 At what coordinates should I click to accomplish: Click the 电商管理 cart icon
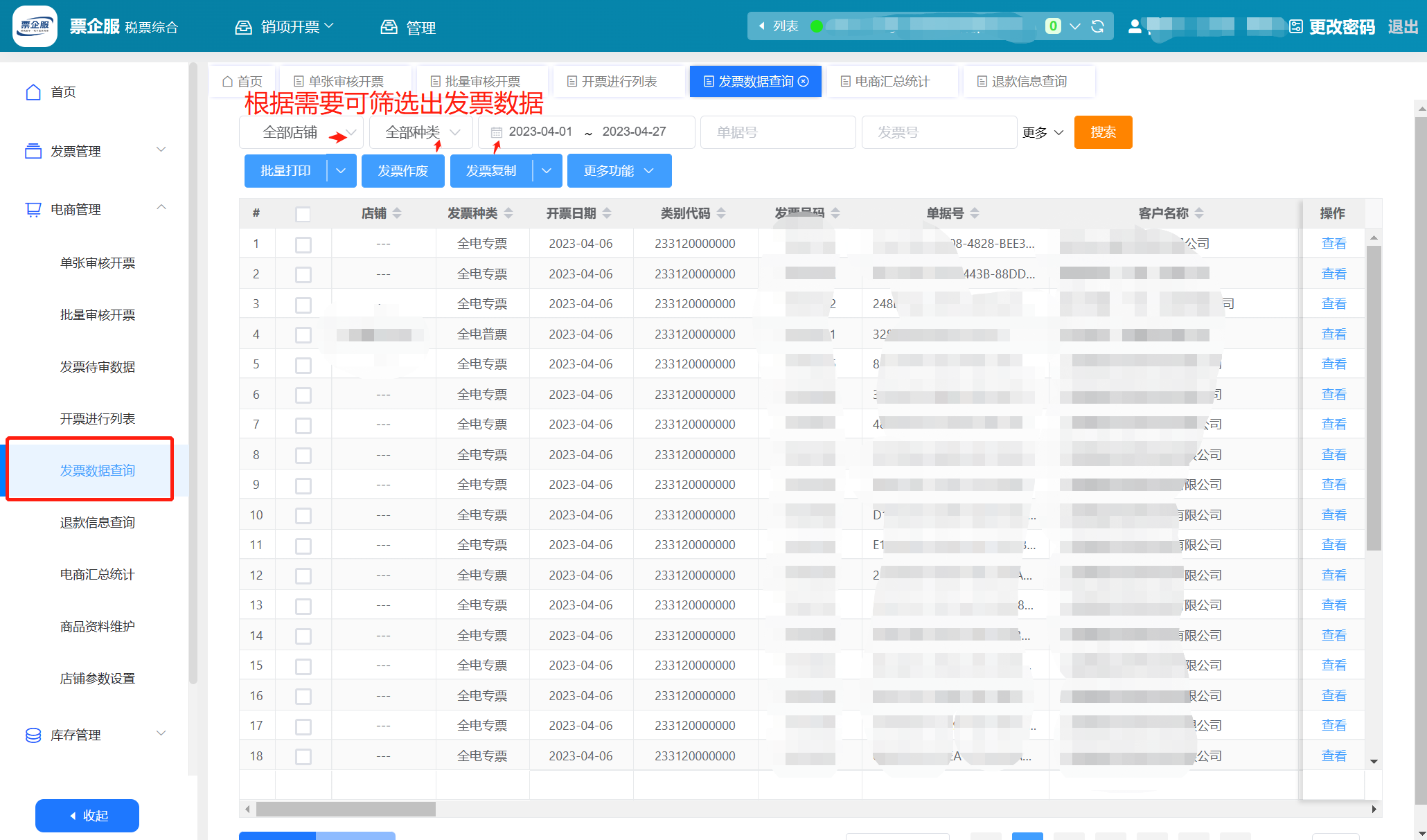33,209
